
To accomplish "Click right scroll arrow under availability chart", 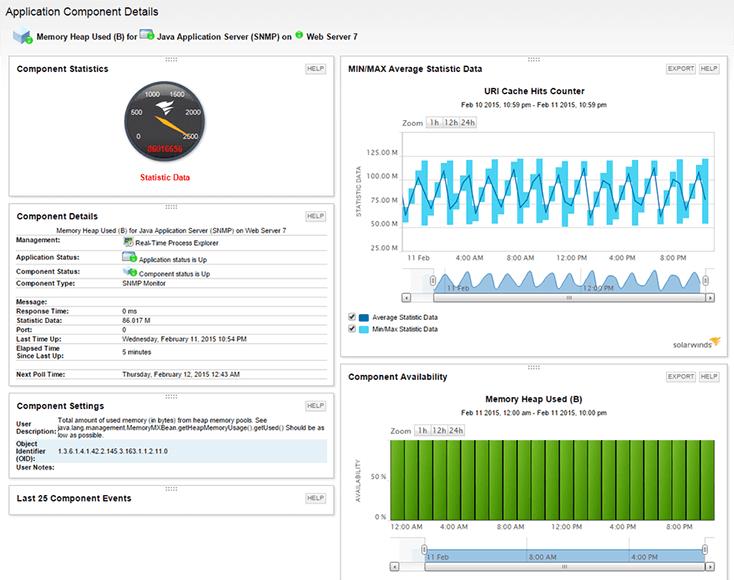I will (710, 567).
